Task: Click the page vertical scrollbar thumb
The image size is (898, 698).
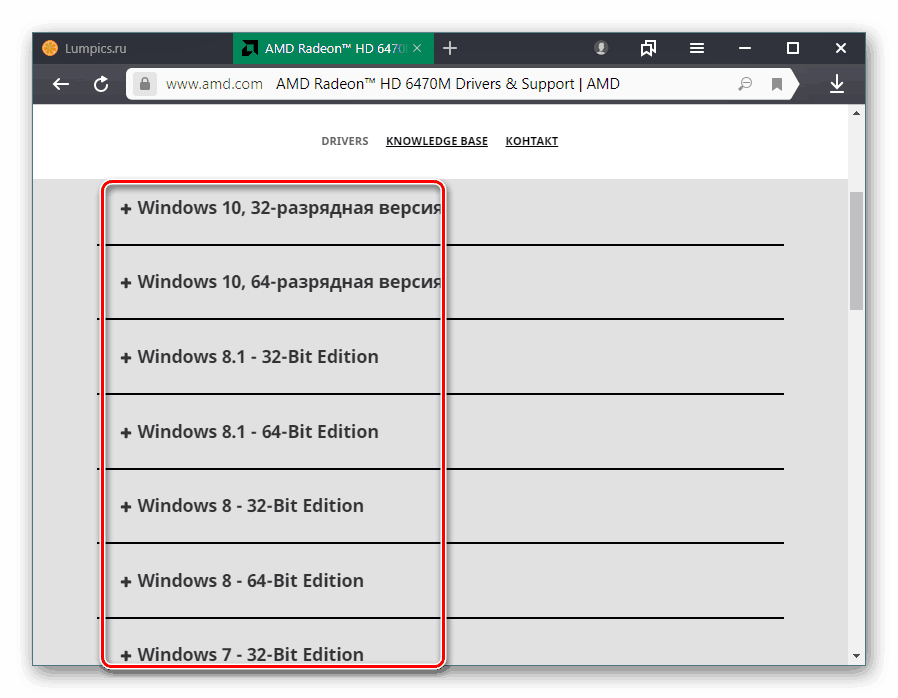Action: 856,251
